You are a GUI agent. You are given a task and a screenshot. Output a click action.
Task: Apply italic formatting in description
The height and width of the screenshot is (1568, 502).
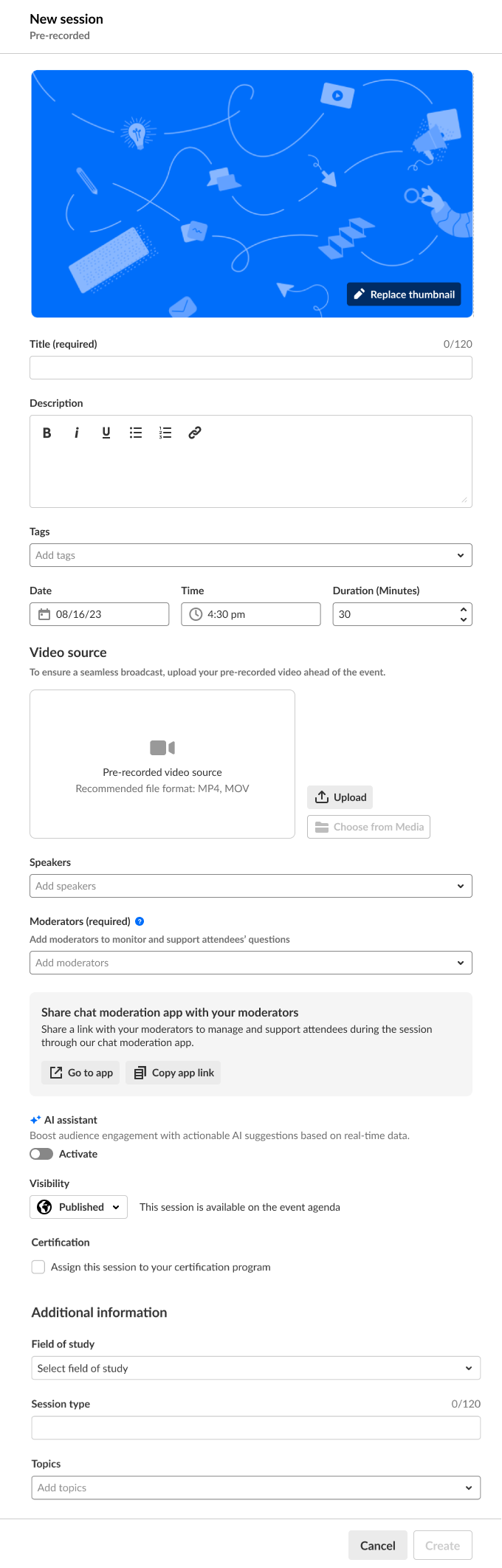[x=76, y=433]
